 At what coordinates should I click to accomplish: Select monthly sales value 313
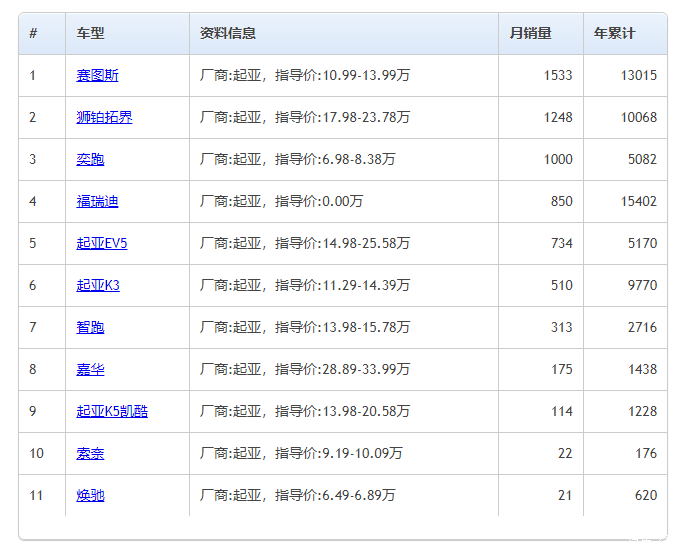pos(562,327)
